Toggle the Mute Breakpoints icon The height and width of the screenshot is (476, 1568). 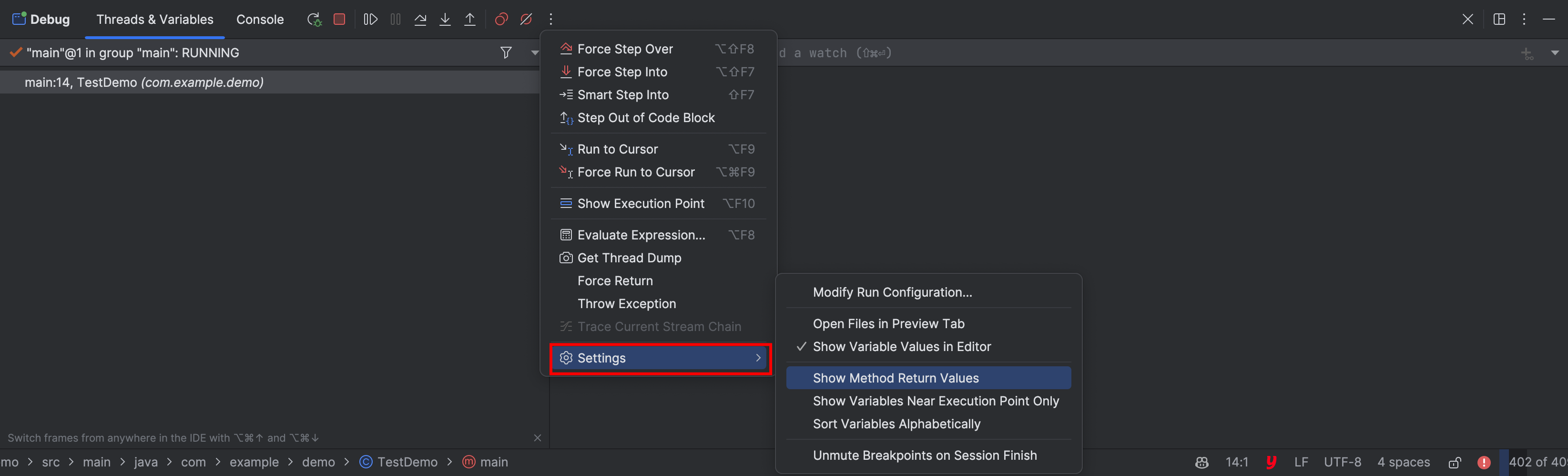pos(526,20)
